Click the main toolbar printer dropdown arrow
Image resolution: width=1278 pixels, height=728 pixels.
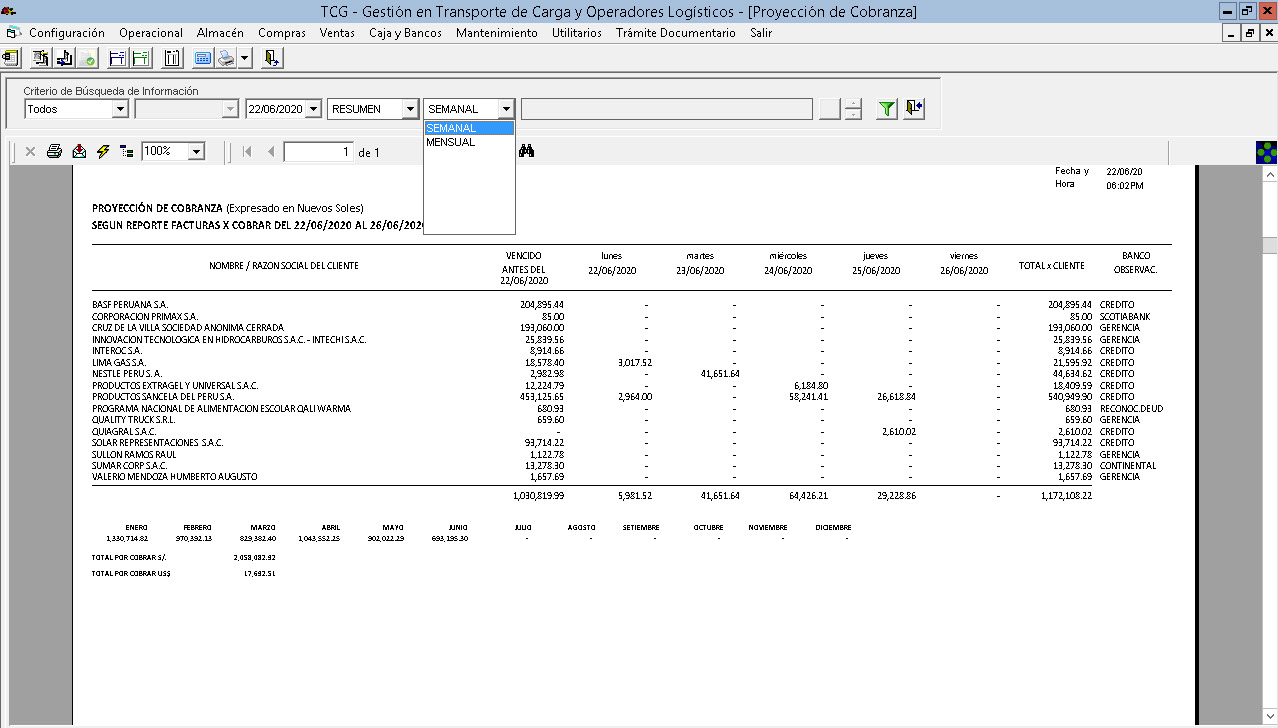coord(245,58)
